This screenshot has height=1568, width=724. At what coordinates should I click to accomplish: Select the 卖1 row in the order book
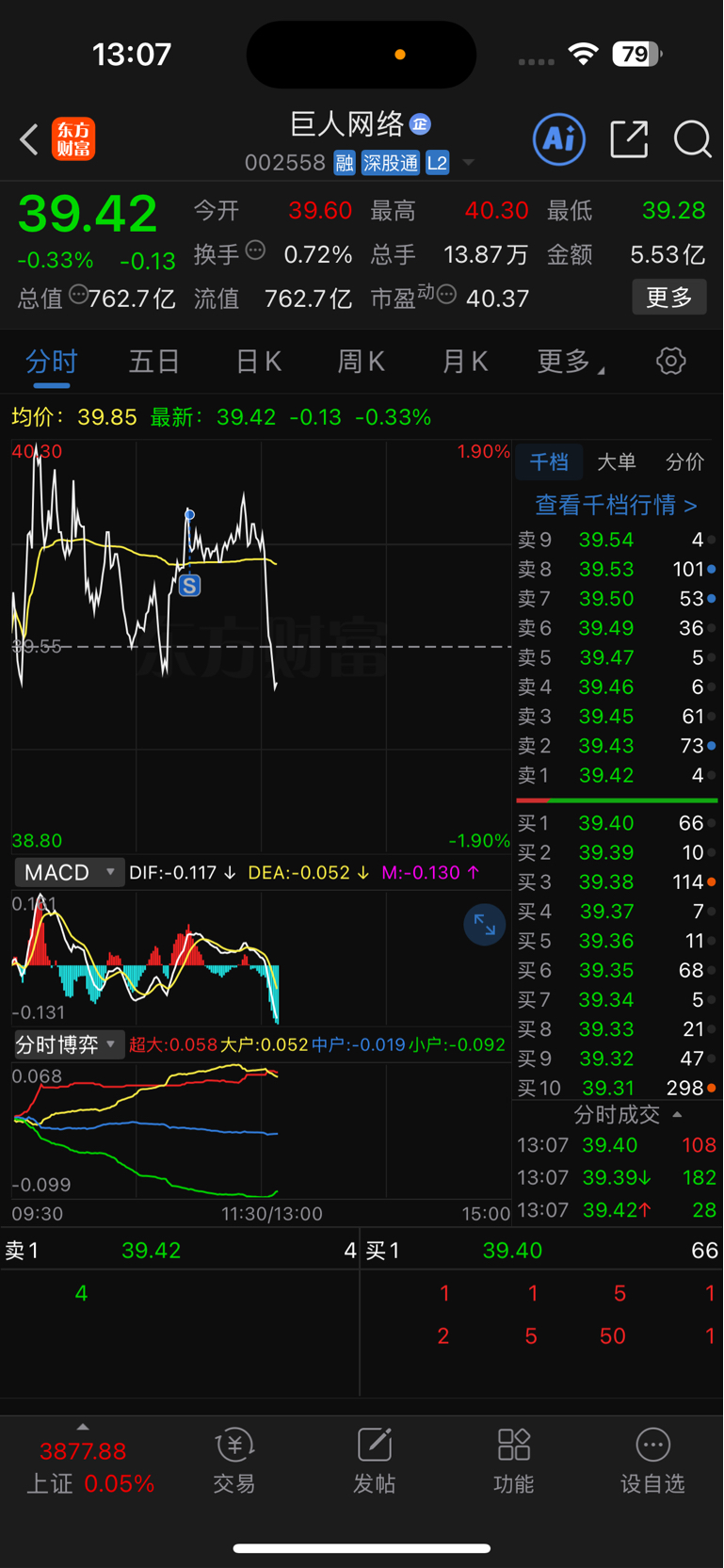(x=617, y=776)
